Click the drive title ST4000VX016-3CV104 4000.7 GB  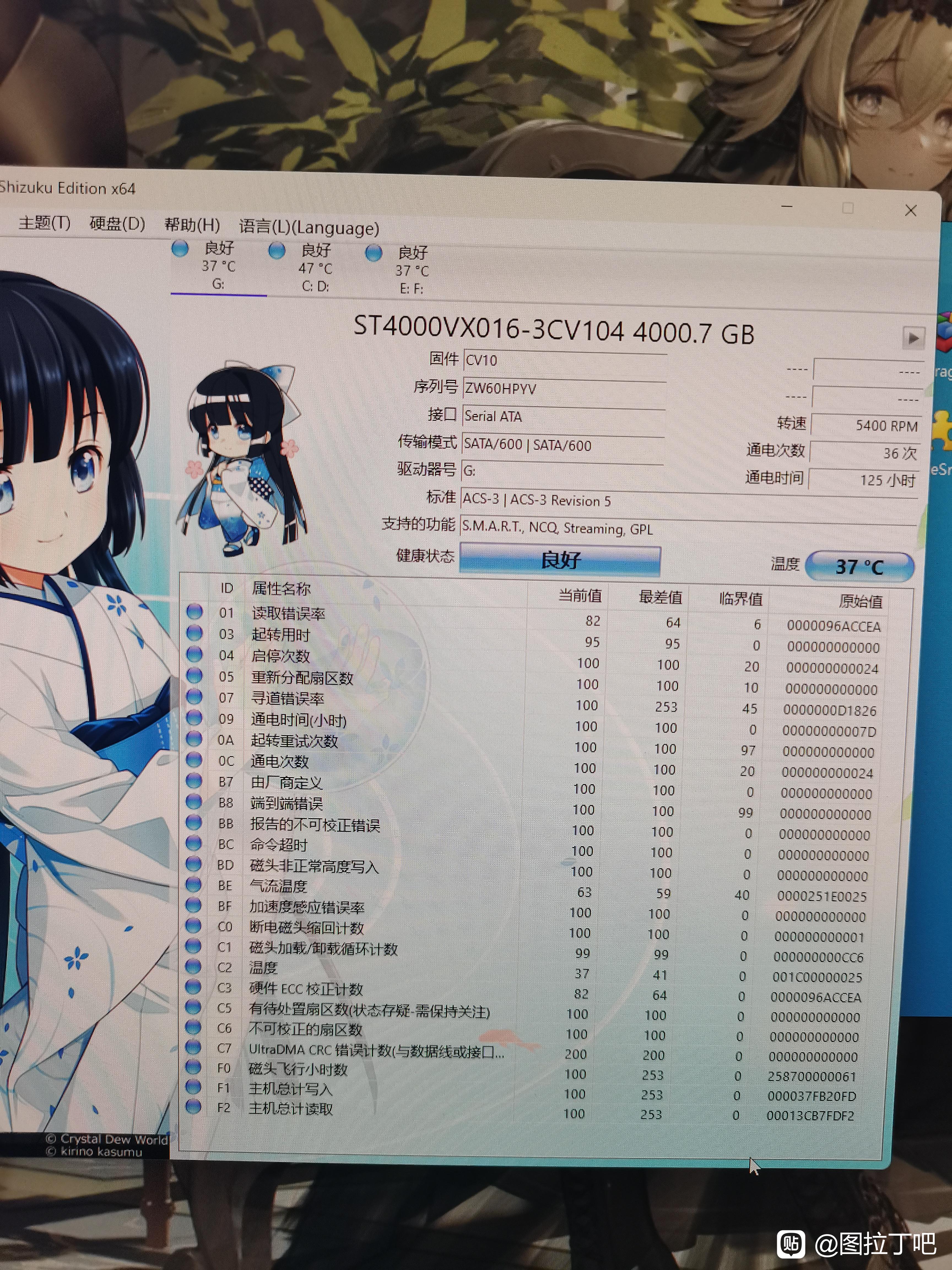[x=554, y=330]
